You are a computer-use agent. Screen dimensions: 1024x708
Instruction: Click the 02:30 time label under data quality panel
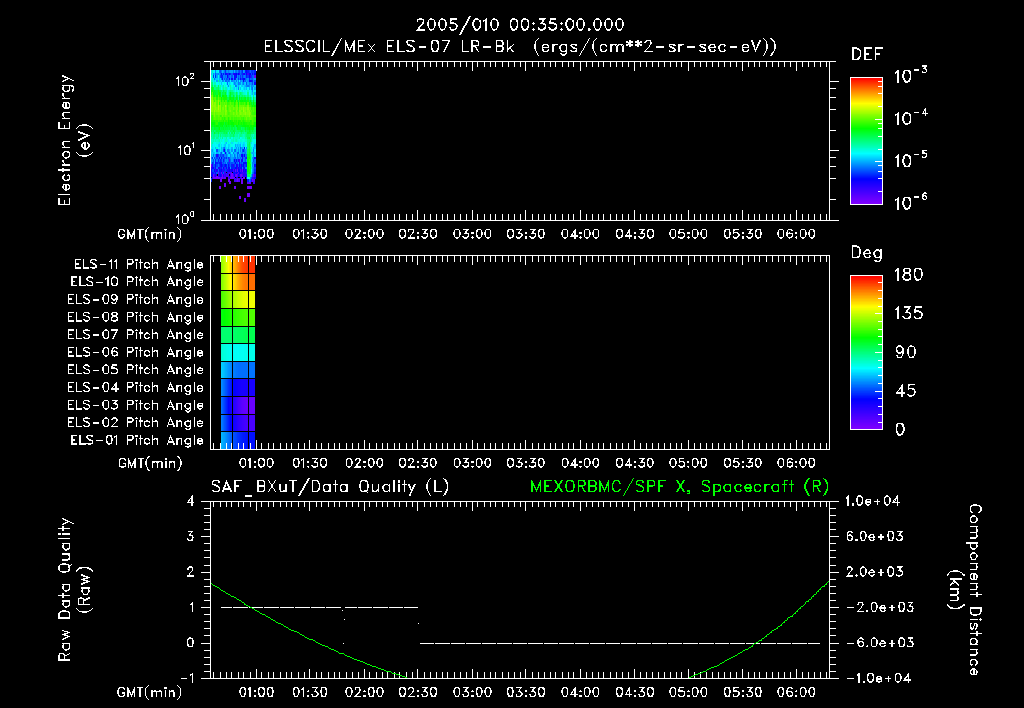418,693
